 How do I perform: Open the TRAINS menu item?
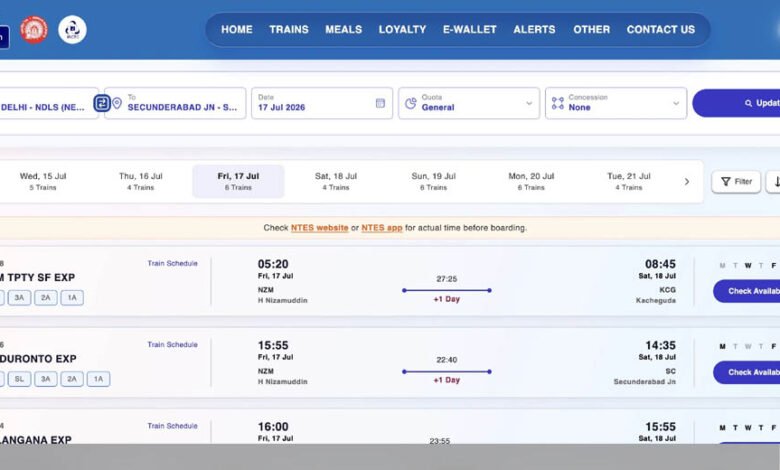(289, 29)
